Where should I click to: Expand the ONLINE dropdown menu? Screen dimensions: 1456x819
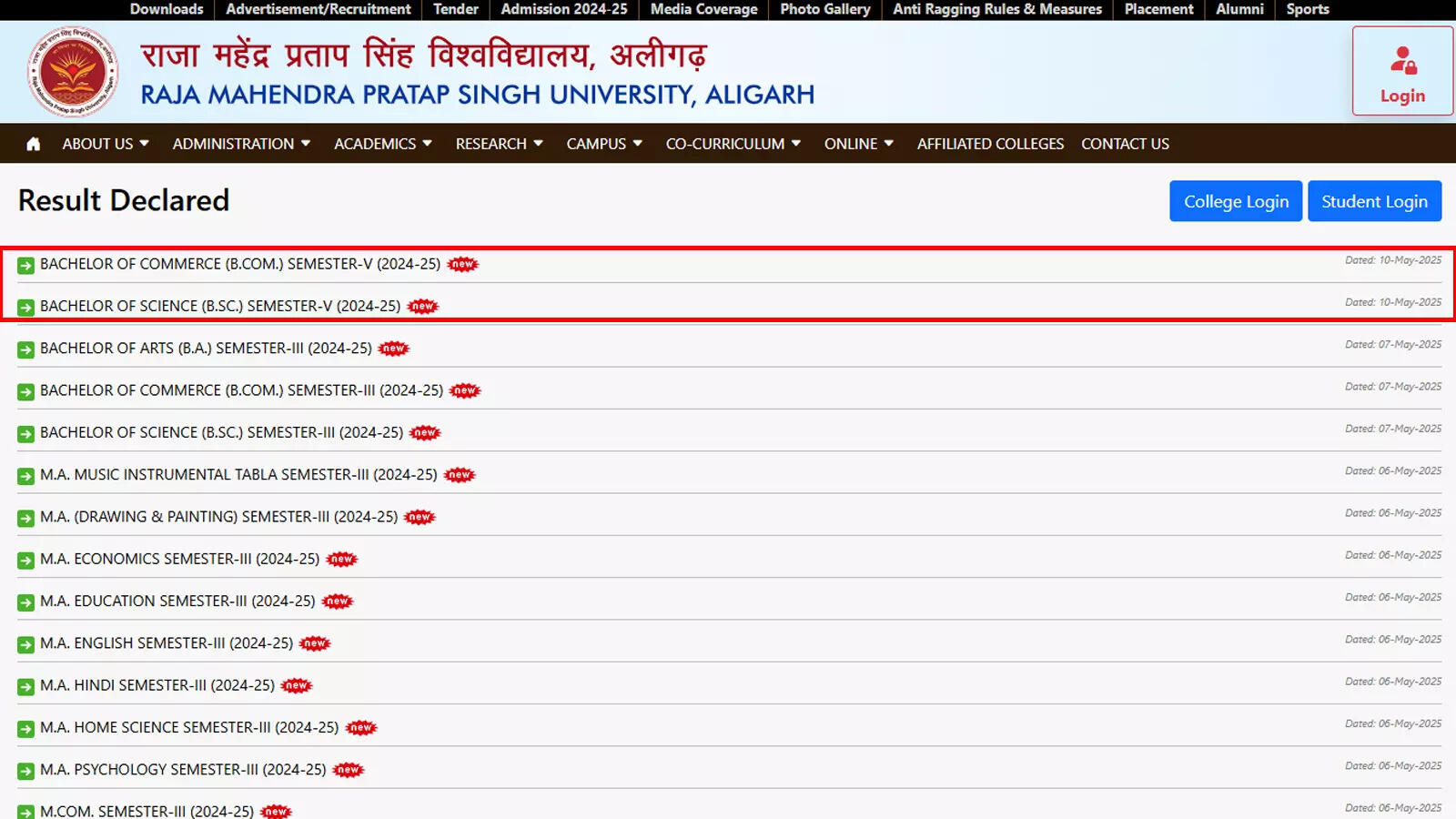(859, 144)
